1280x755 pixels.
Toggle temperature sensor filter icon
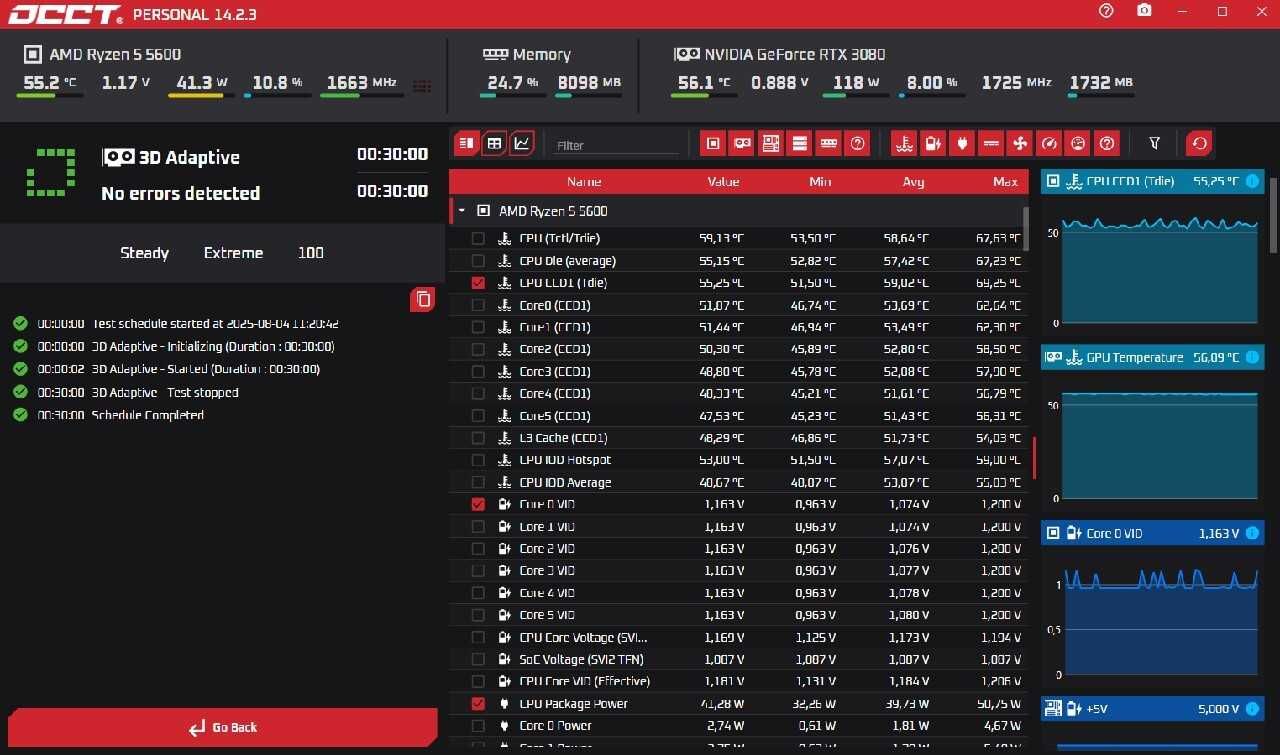click(x=904, y=144)
